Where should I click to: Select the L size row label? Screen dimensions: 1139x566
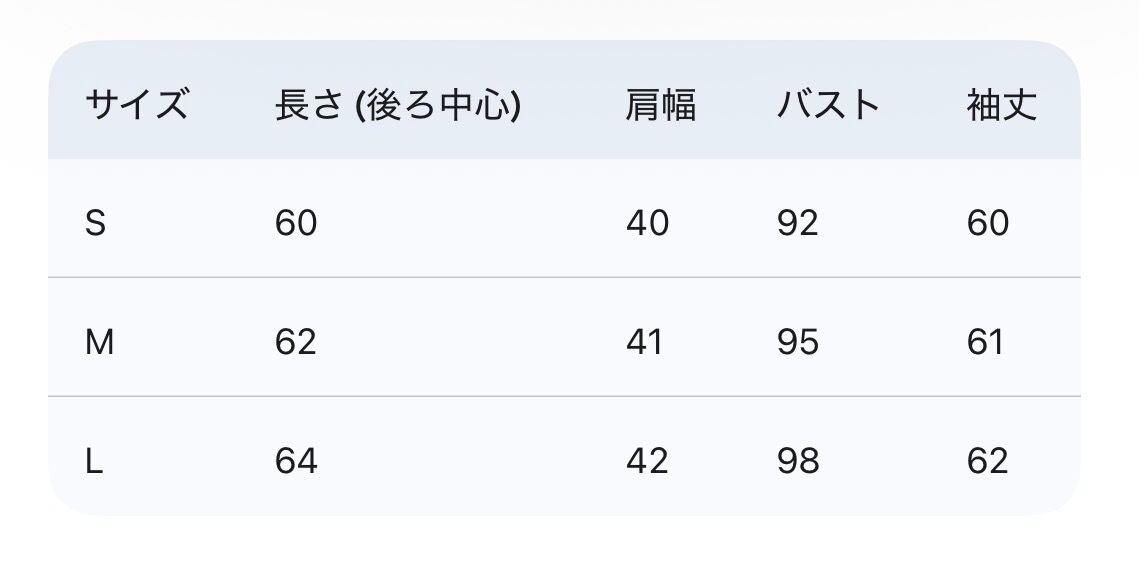click(x=95, y=461)
